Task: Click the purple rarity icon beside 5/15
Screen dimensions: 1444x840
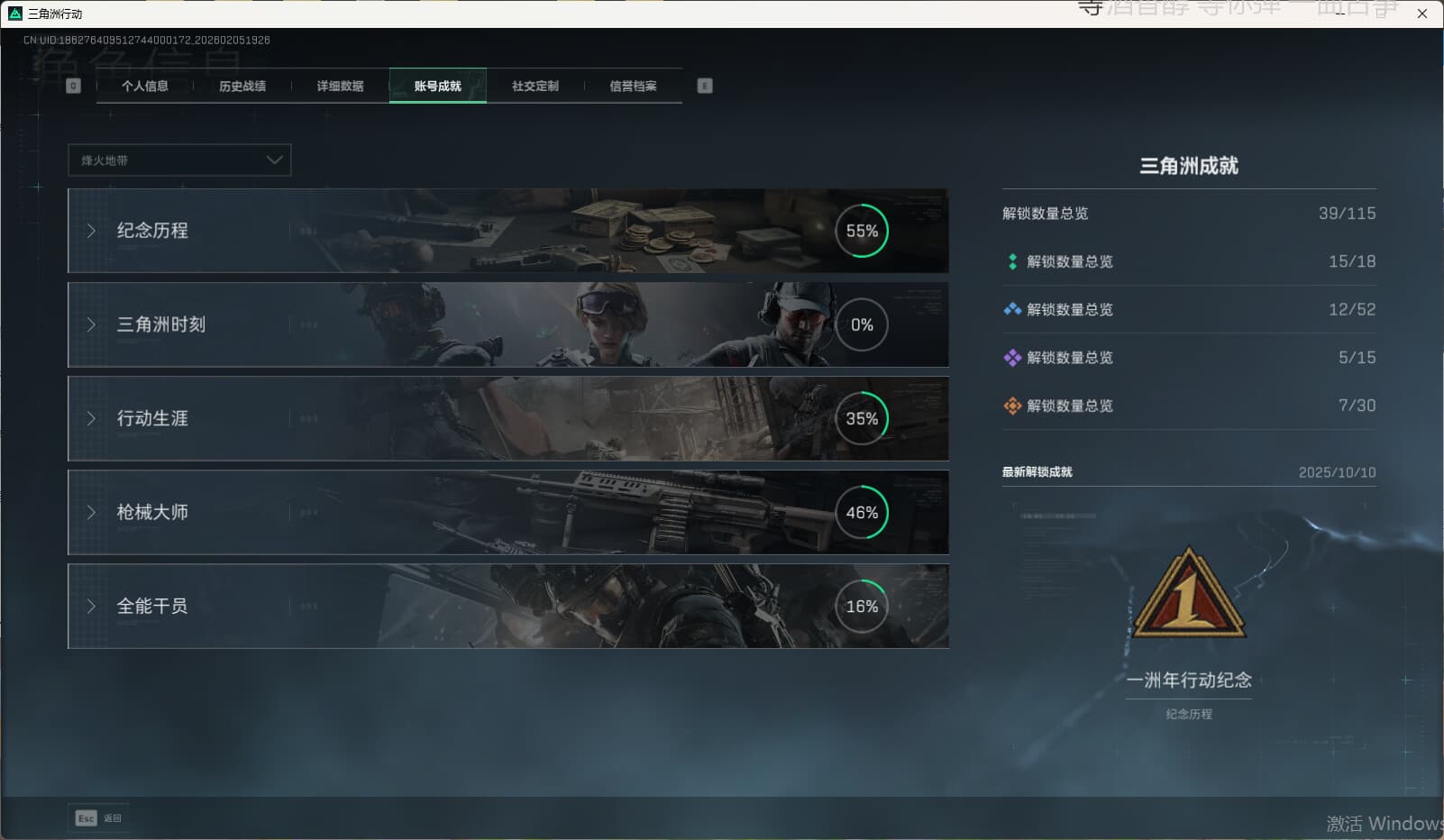Action: point(1011,358)
